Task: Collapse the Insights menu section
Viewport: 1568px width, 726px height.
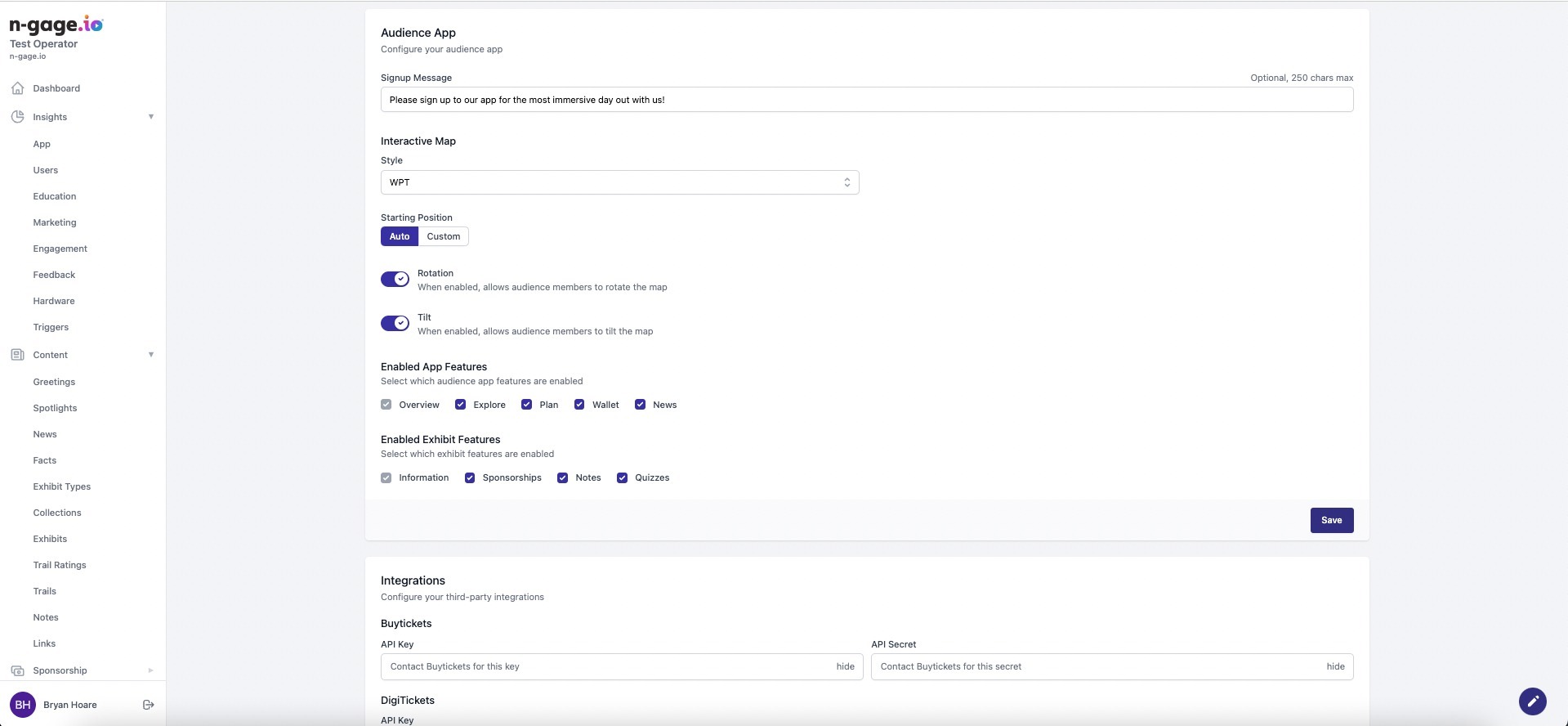Action: (x=150, y=117)
